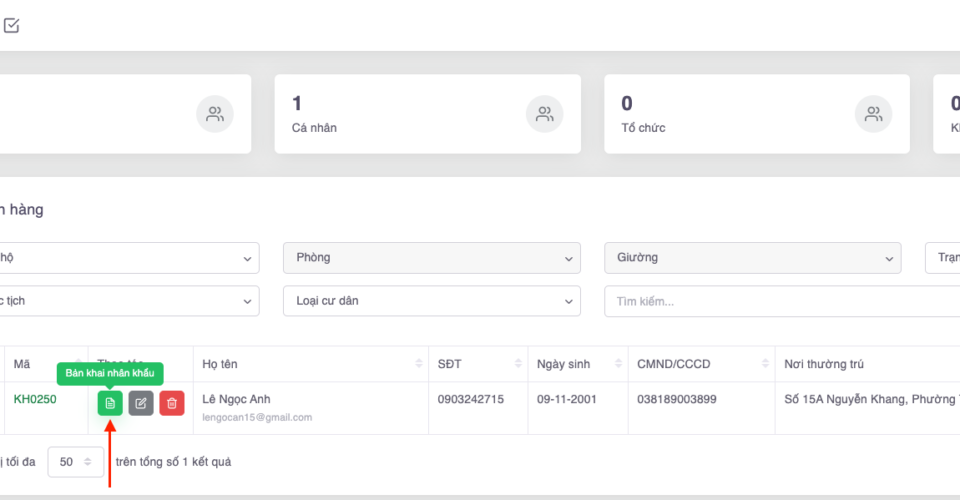The image size is (960, 500).
Task: Sort by Ngày sinh column arrows
Action: click(617, 364)
